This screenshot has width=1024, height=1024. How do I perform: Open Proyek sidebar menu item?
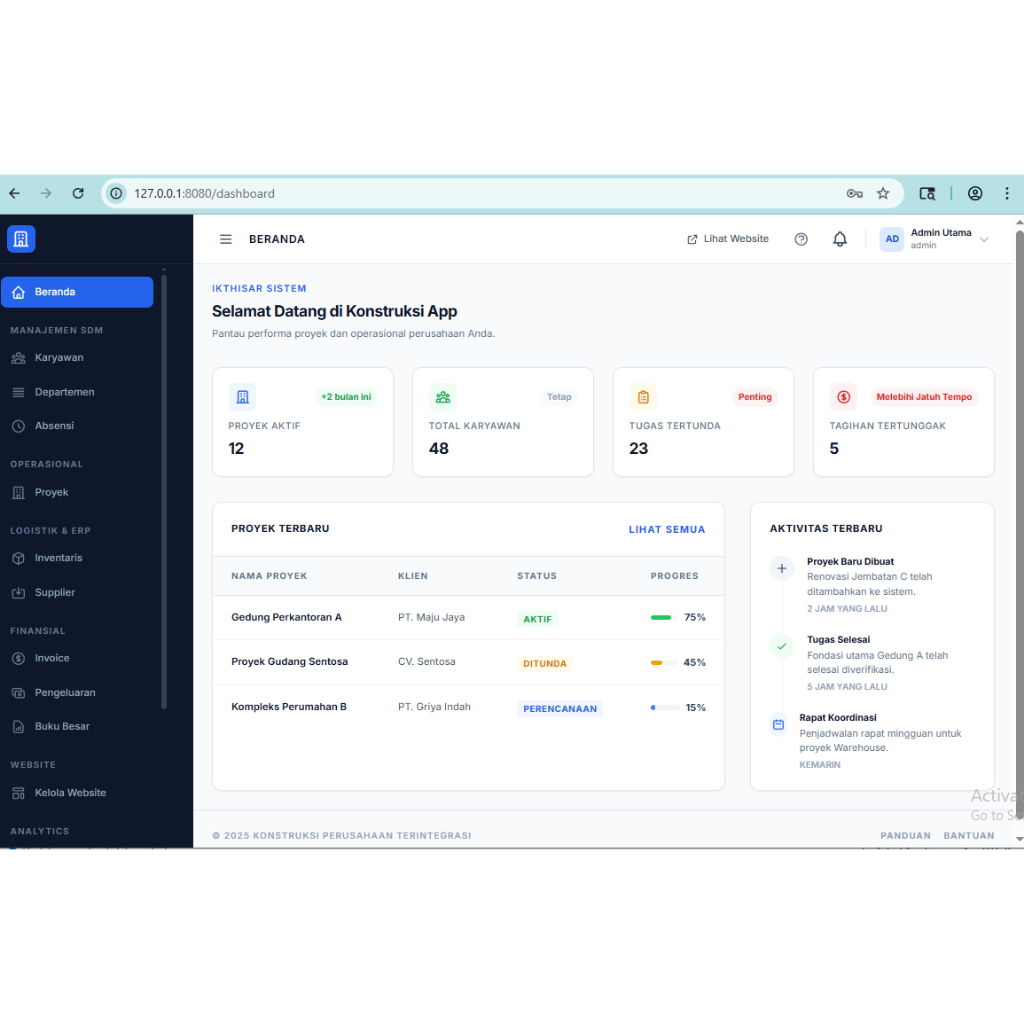point(77,492)
